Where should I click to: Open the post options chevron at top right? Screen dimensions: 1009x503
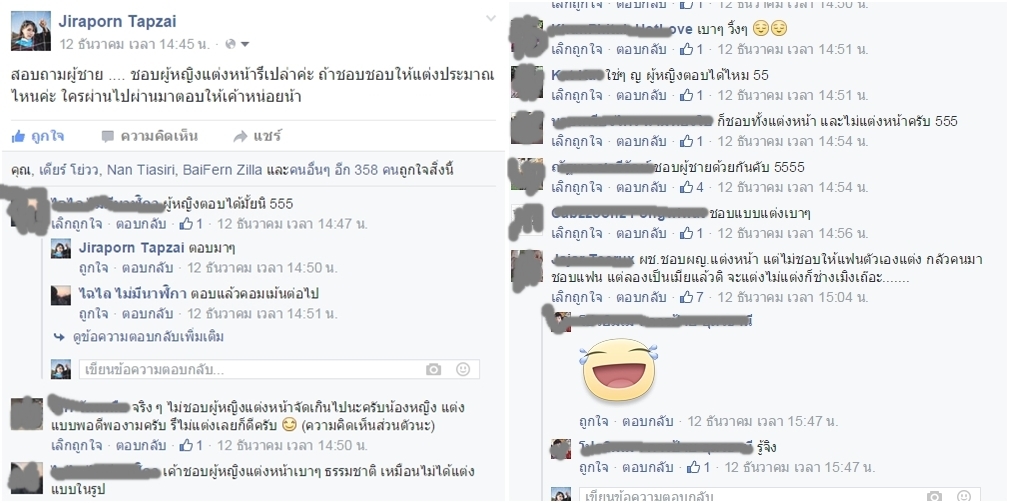point(491,18)
